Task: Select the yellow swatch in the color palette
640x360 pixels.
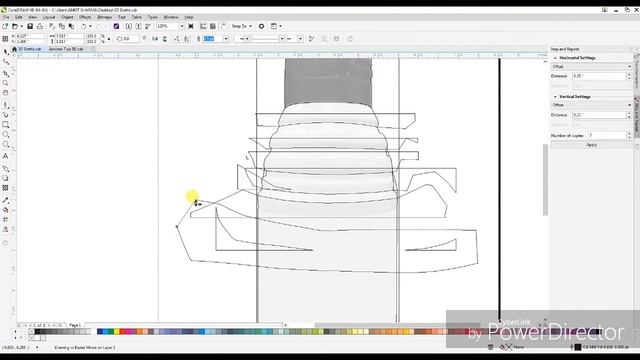Action: pos(116,332)
